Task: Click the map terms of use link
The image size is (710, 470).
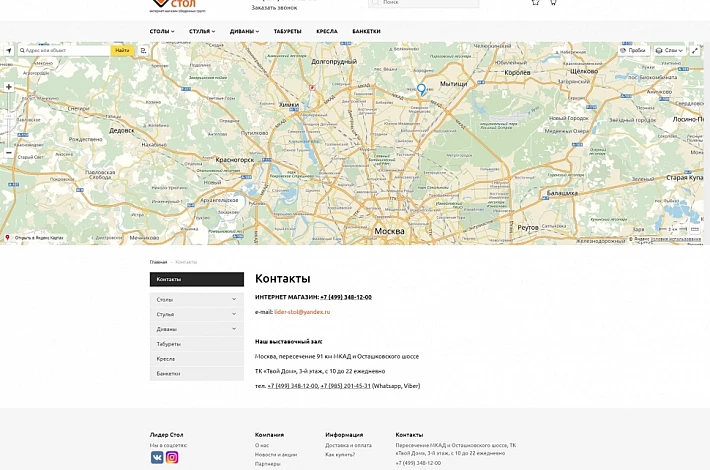Action: pos(676,239)
